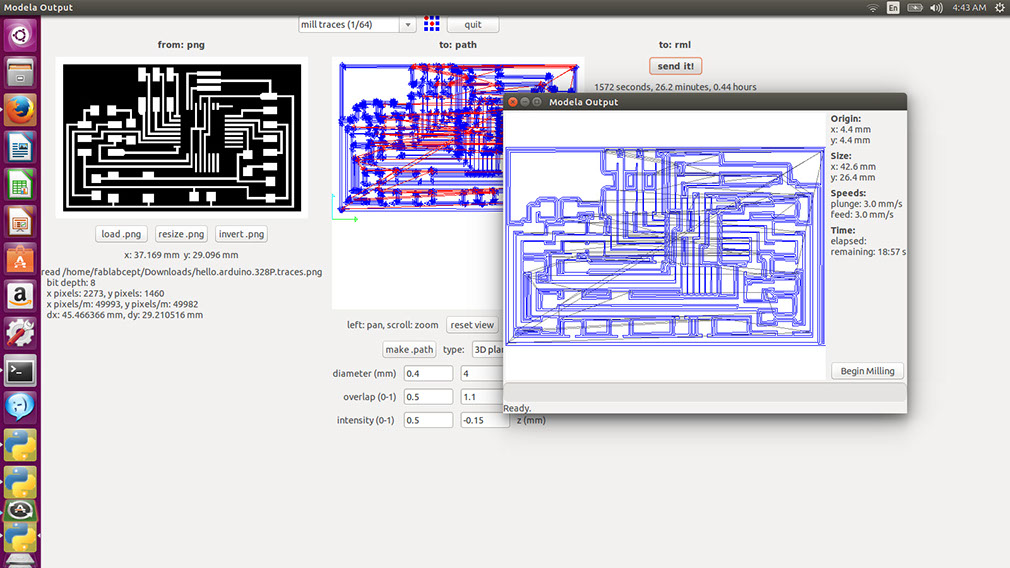Click the 'Origin:' label in Modela Output
This screenshot has width=1010, height=568.
point(845,118)
